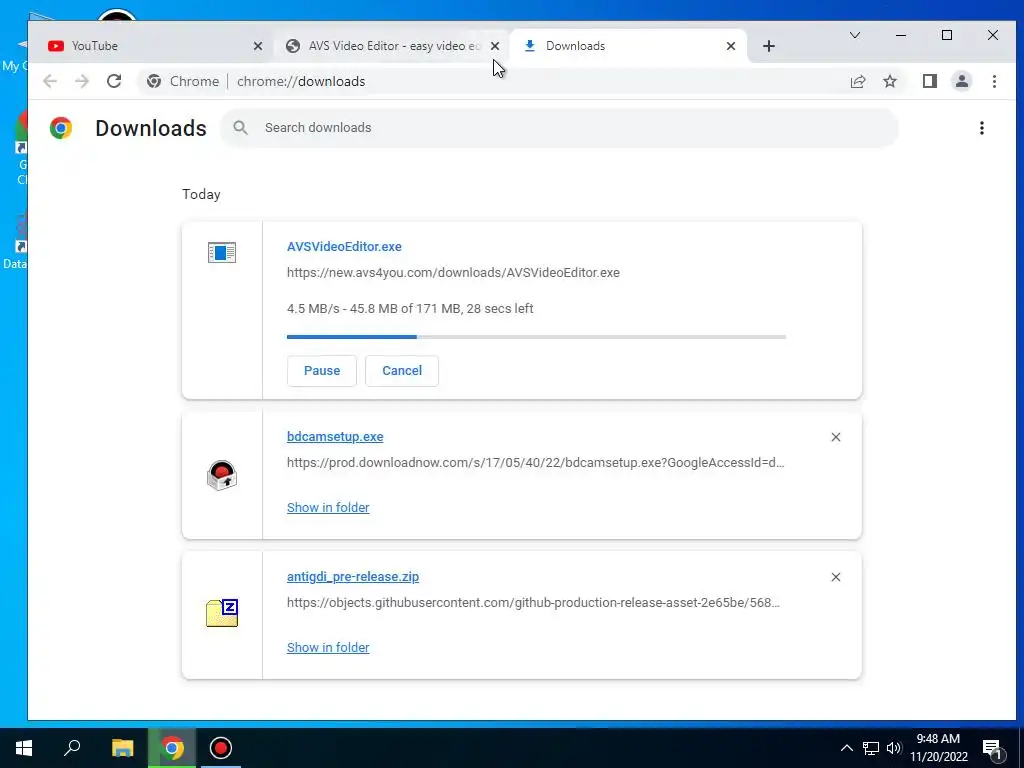Screen dimensions: 1024x768
Task: Open File Explorer from the taskbar
Action: pyautogui.click(x=122, y=748)
